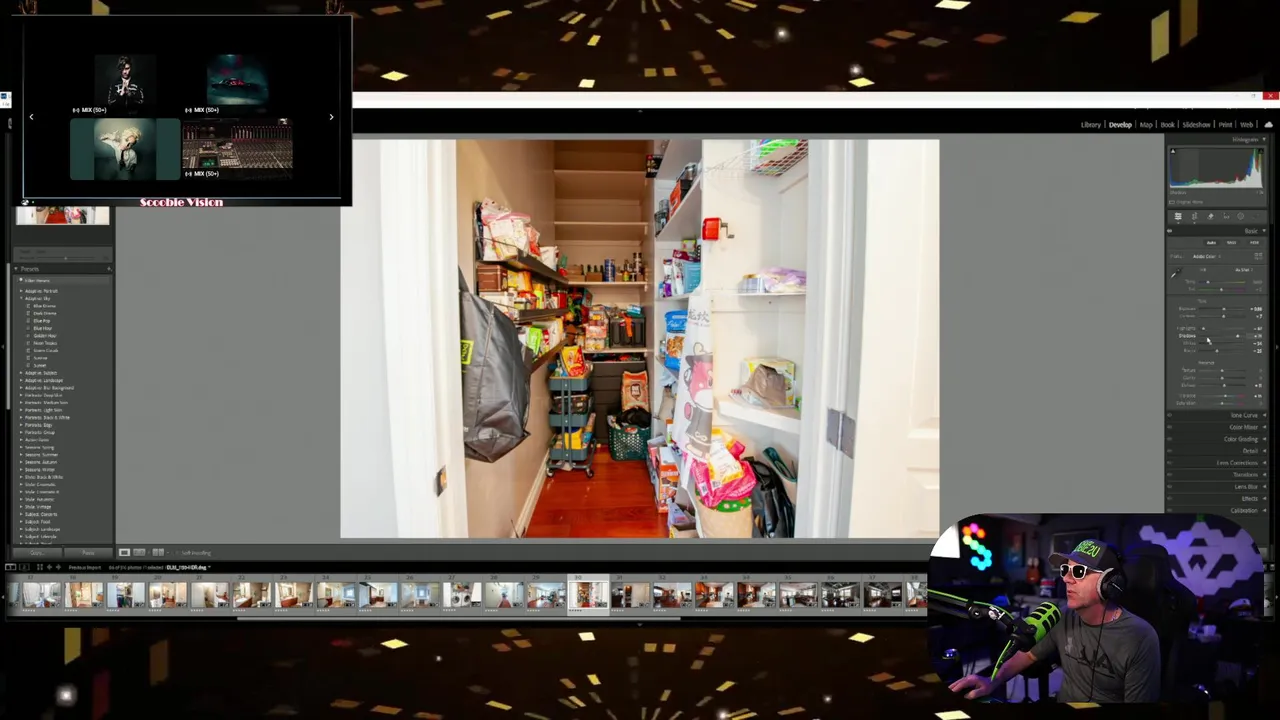
Task: Open the As Shot white balance dropdown
Action: [1244, 270]
